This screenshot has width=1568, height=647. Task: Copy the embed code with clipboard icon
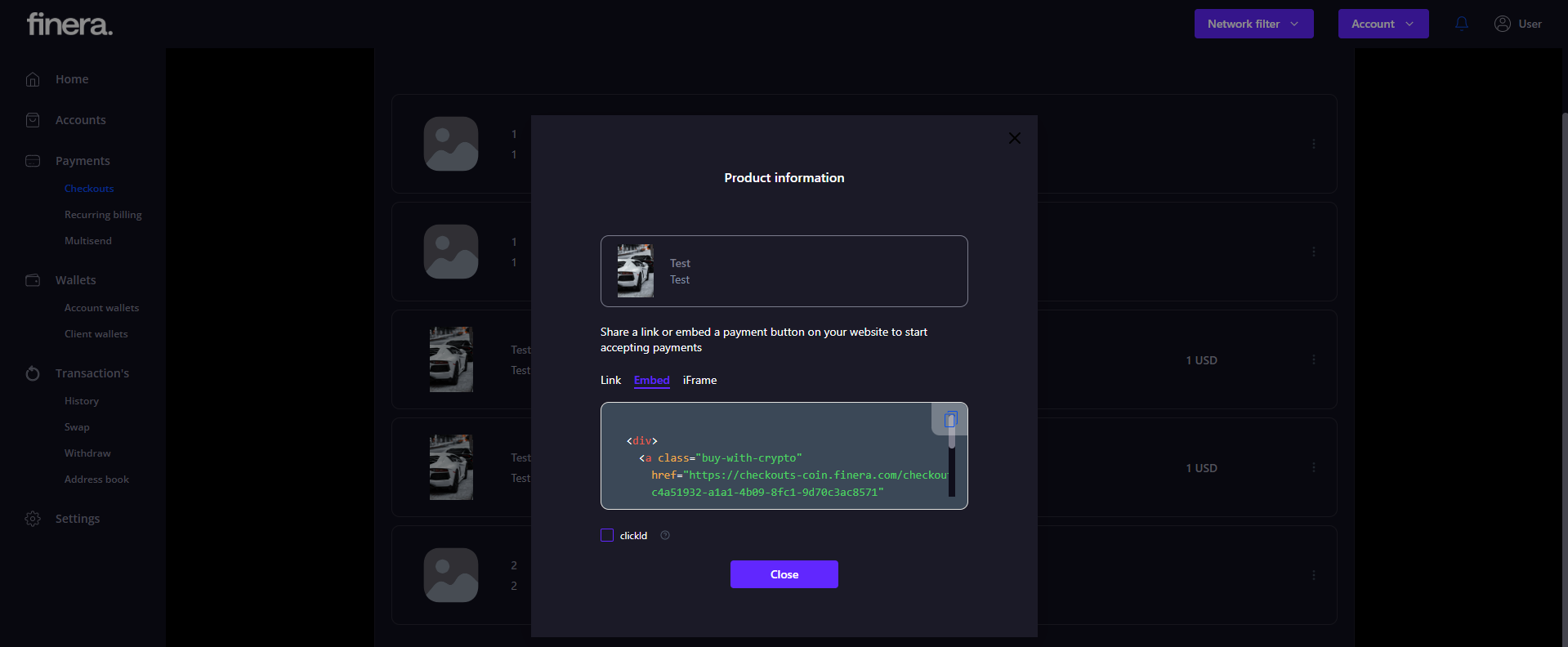[x=949, y=420]
